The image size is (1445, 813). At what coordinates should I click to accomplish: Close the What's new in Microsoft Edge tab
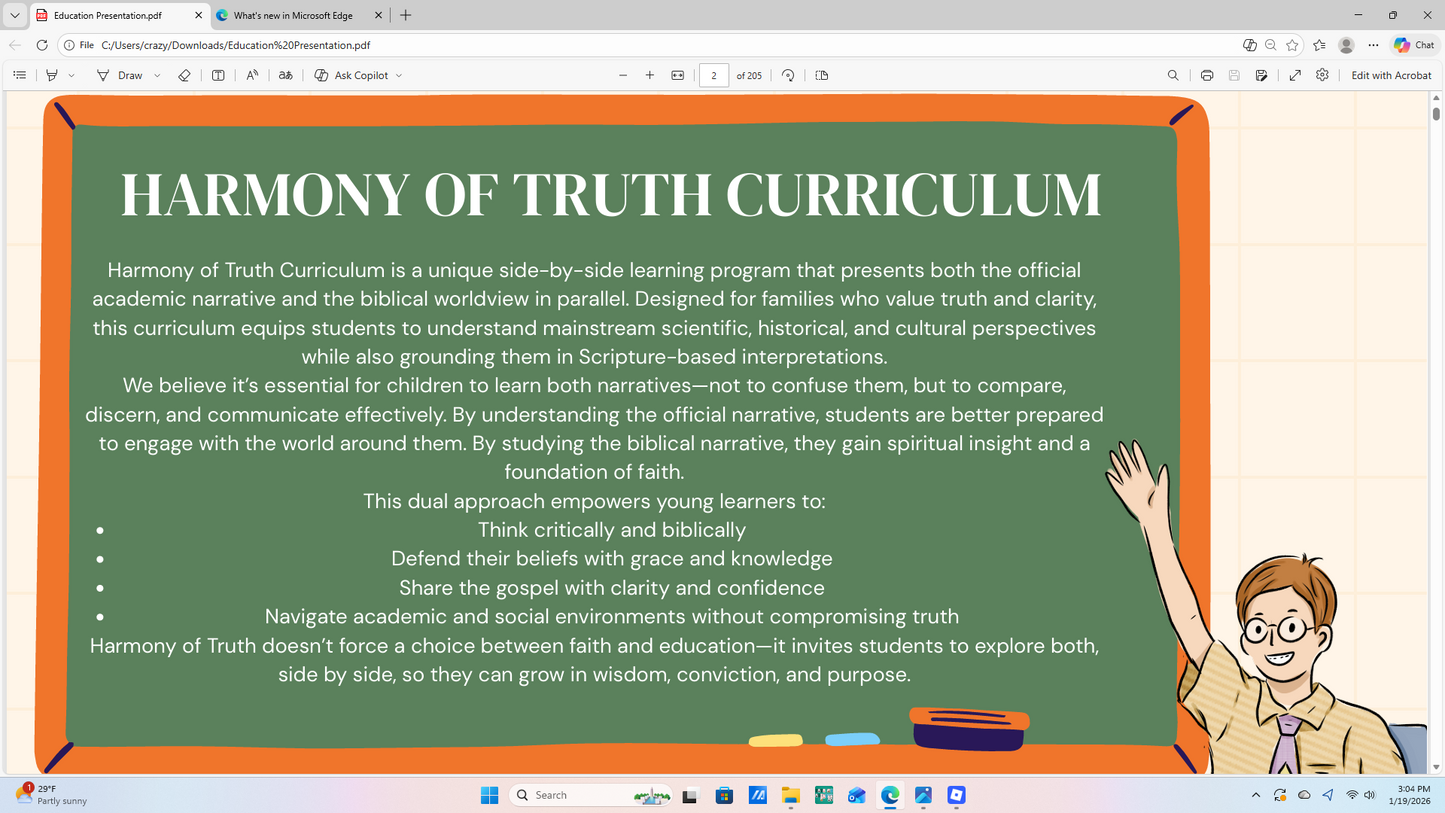pyautogui.click(x=378, y=15)
